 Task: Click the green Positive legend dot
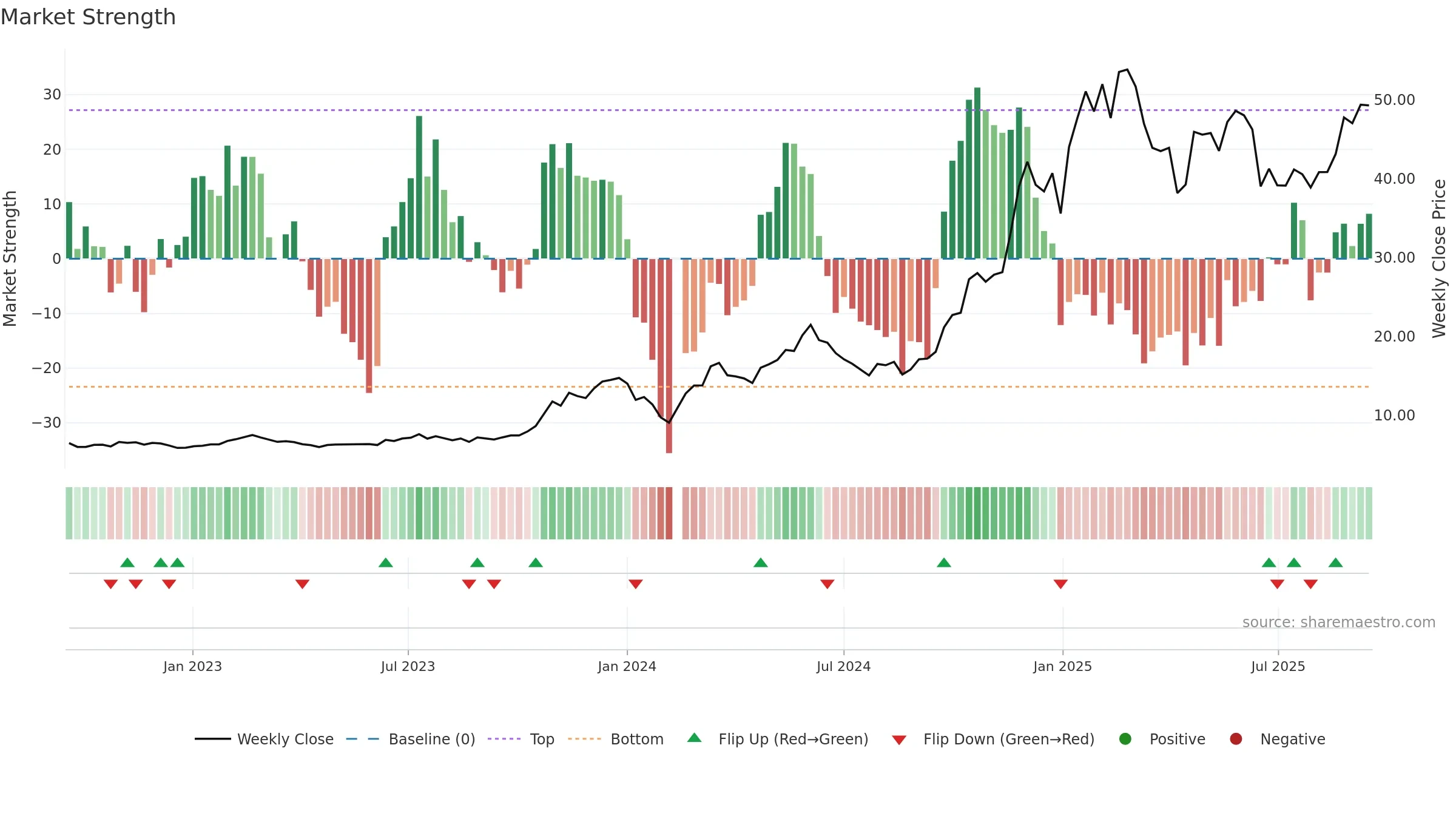pyautogui.click(x=1125, y=739)
